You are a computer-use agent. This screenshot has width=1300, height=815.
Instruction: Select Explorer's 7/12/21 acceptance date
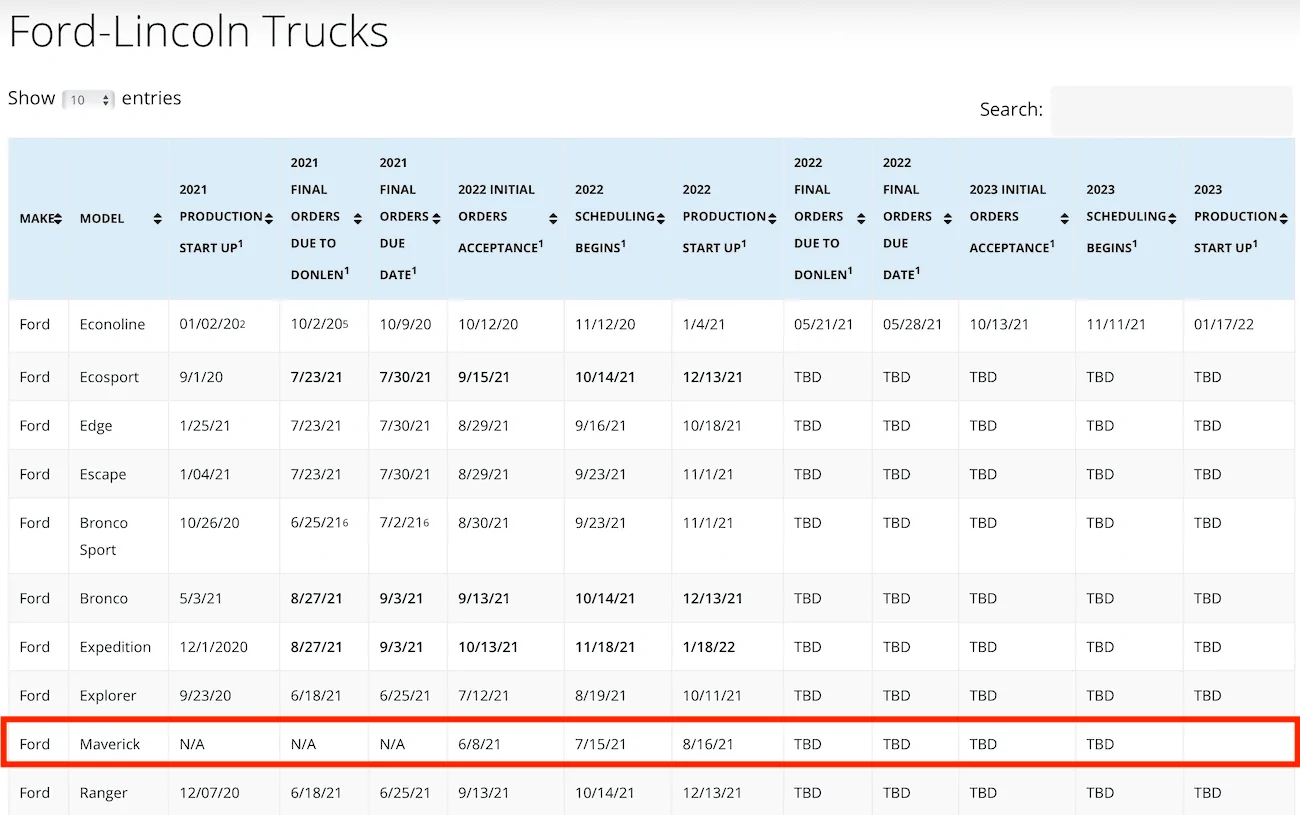point(484,695)
